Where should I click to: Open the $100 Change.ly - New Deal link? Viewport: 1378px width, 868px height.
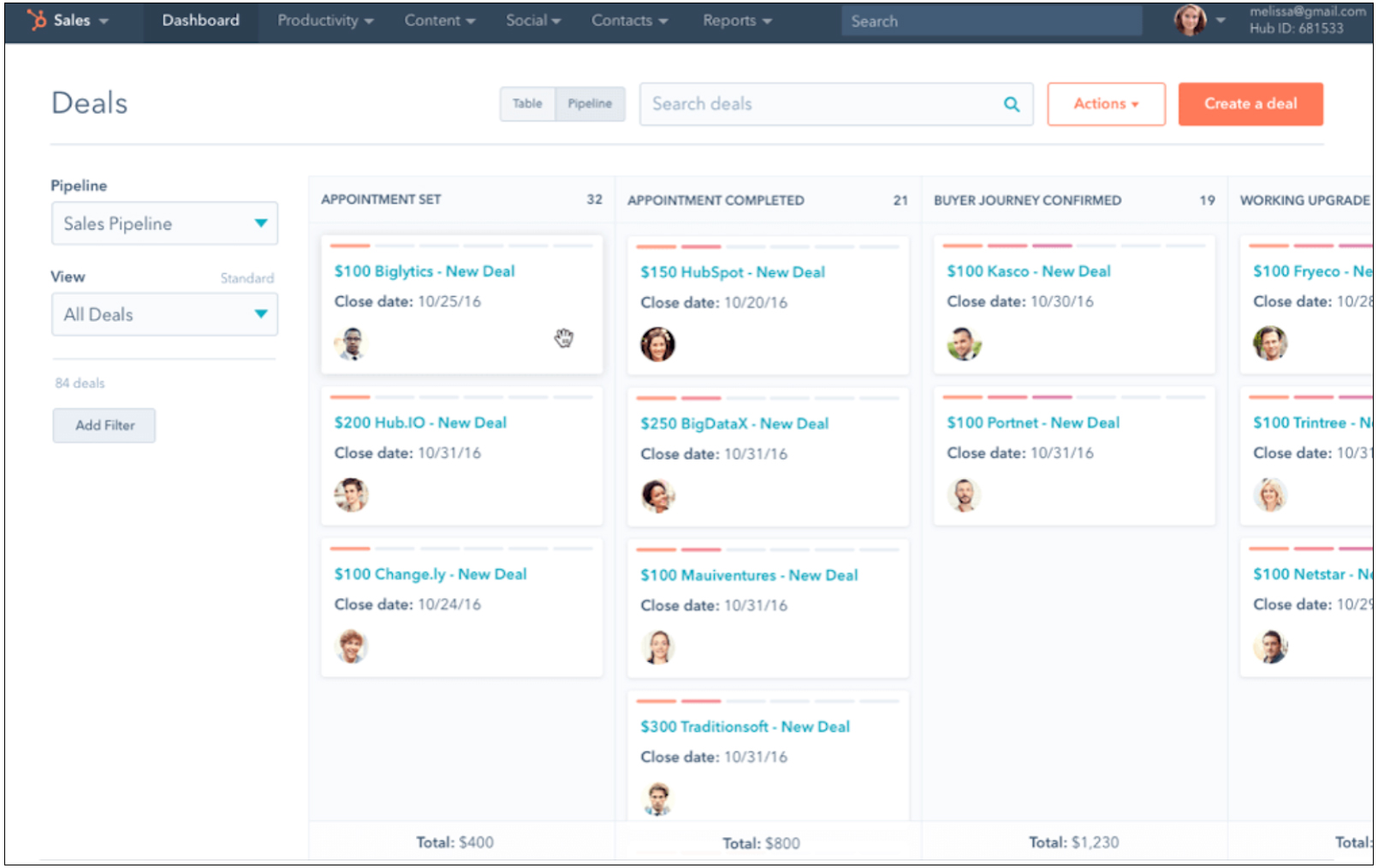(x=431, y=574)
